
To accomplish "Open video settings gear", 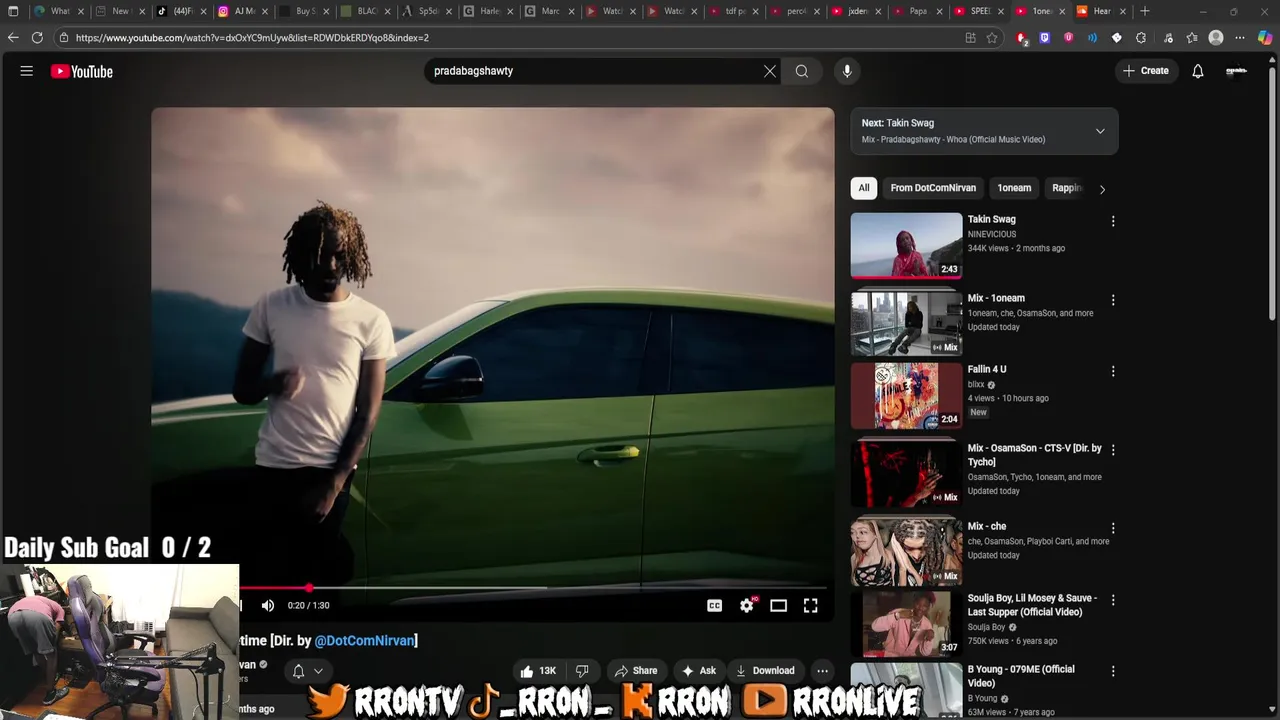I will [x=747, y=605].
